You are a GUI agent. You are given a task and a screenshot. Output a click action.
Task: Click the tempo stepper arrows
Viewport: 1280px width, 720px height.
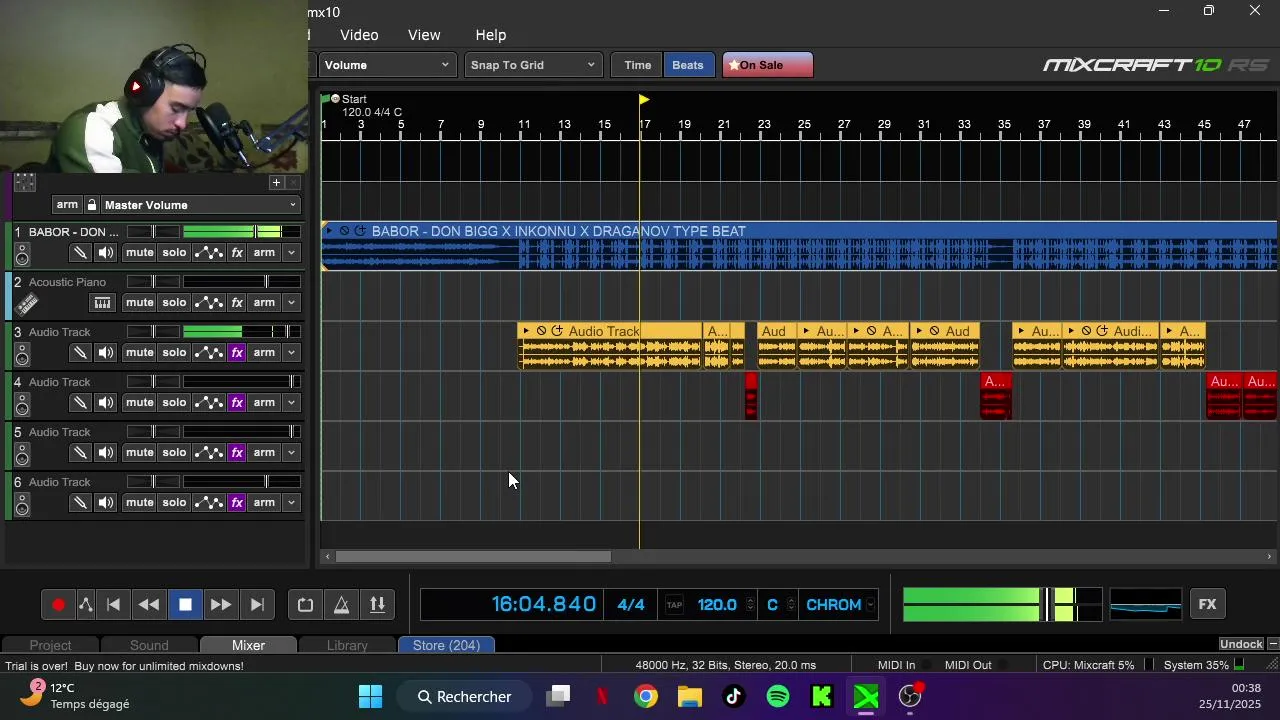click(x=751, y=605)
